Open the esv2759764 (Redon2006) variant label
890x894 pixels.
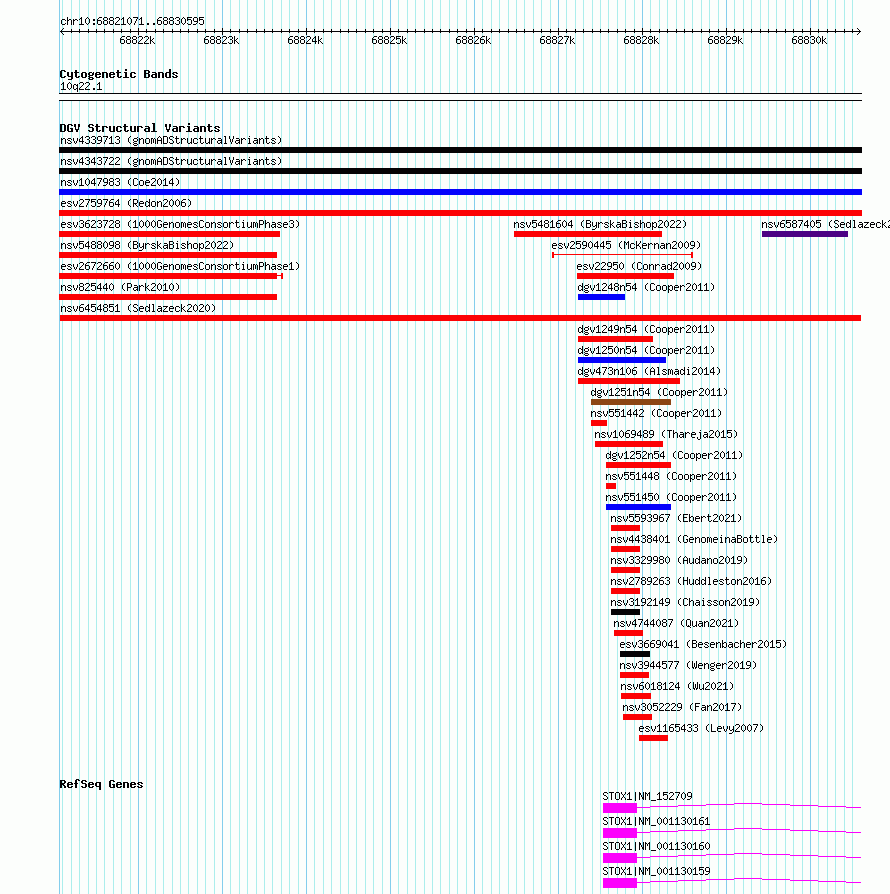click(126, 204)
